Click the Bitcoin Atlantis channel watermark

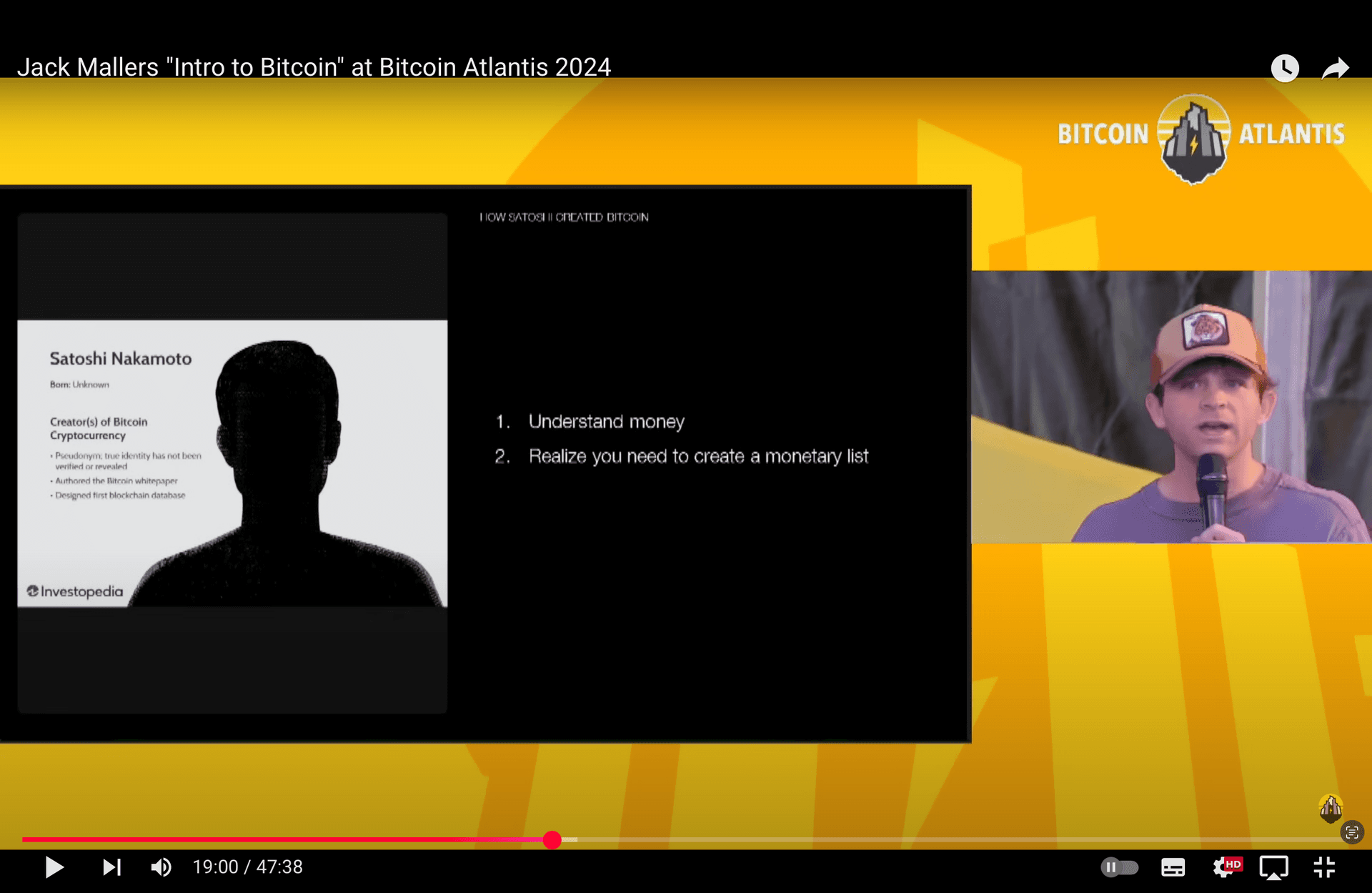1331,808
